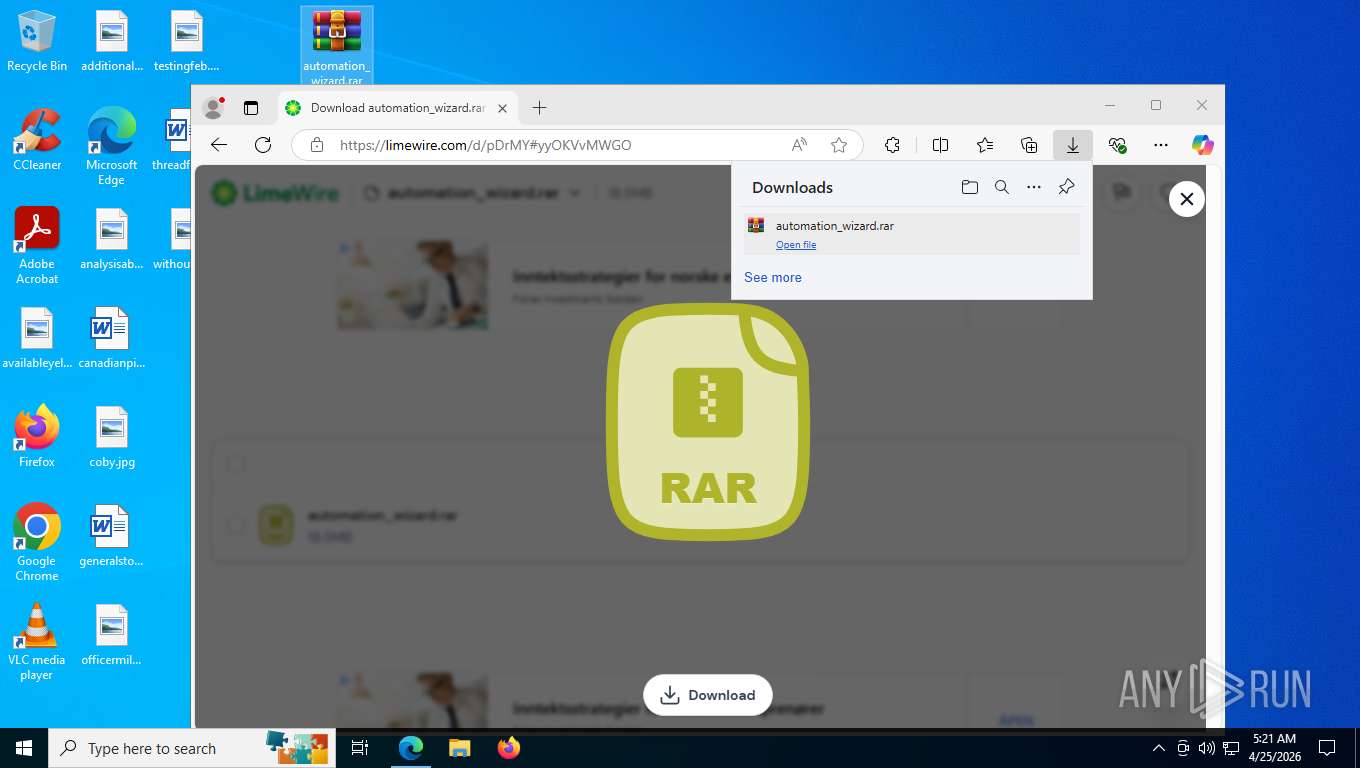Open downloads folder icon in panel
This screenshot has height=768, width=1360.
coord(969,187)
